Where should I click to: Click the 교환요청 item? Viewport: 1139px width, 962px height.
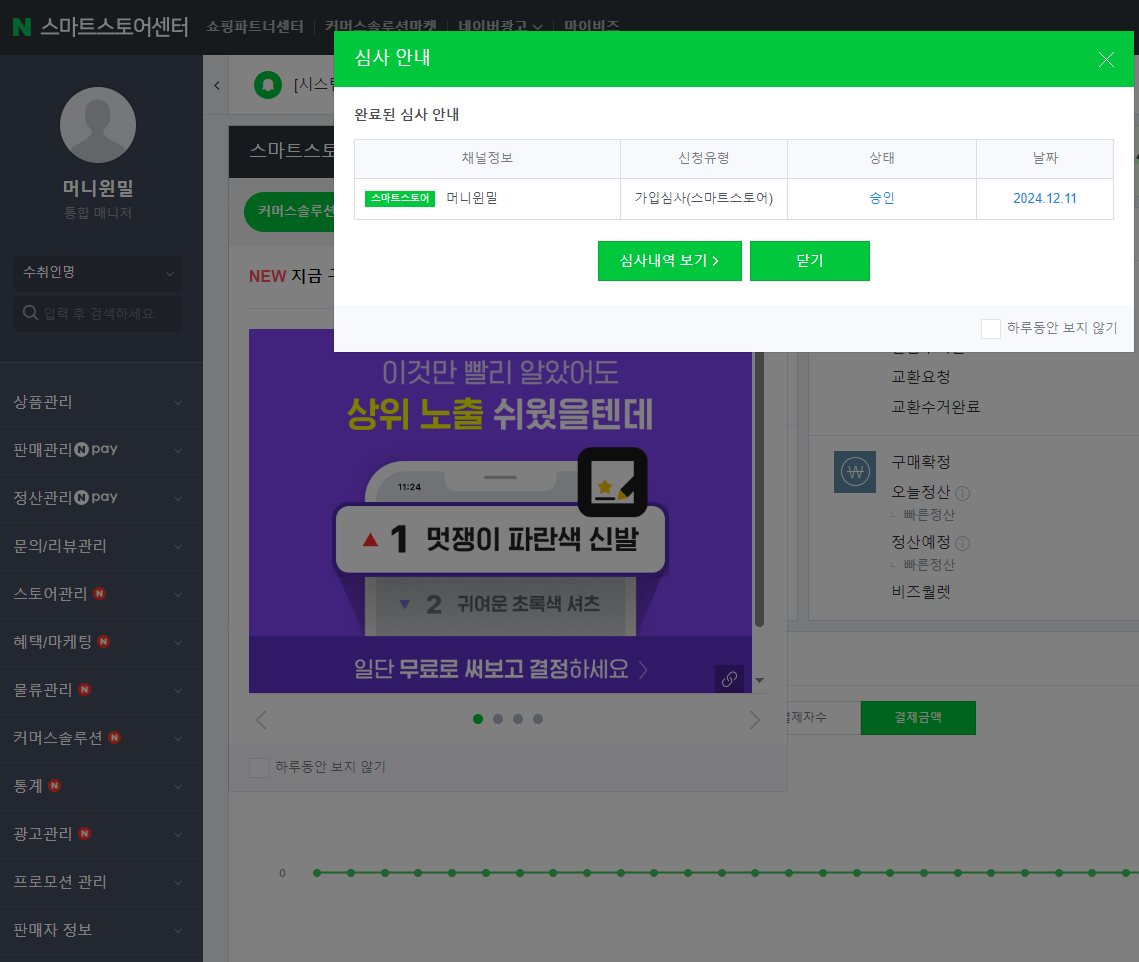coord(920,377)
